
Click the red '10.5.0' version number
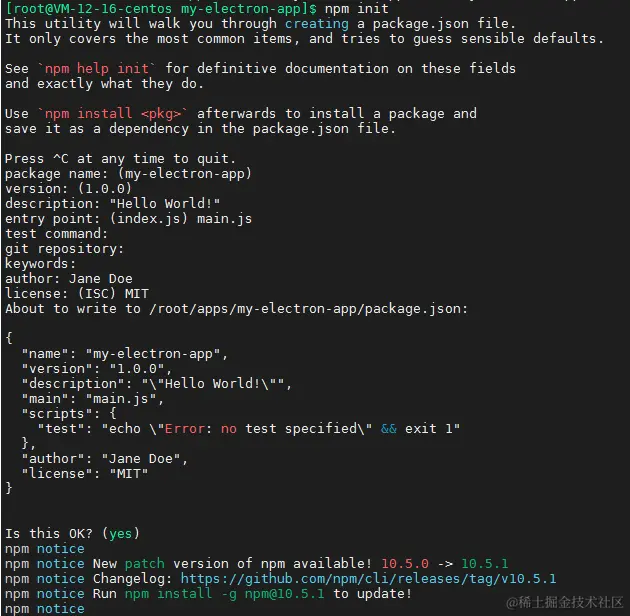[405, 563]
